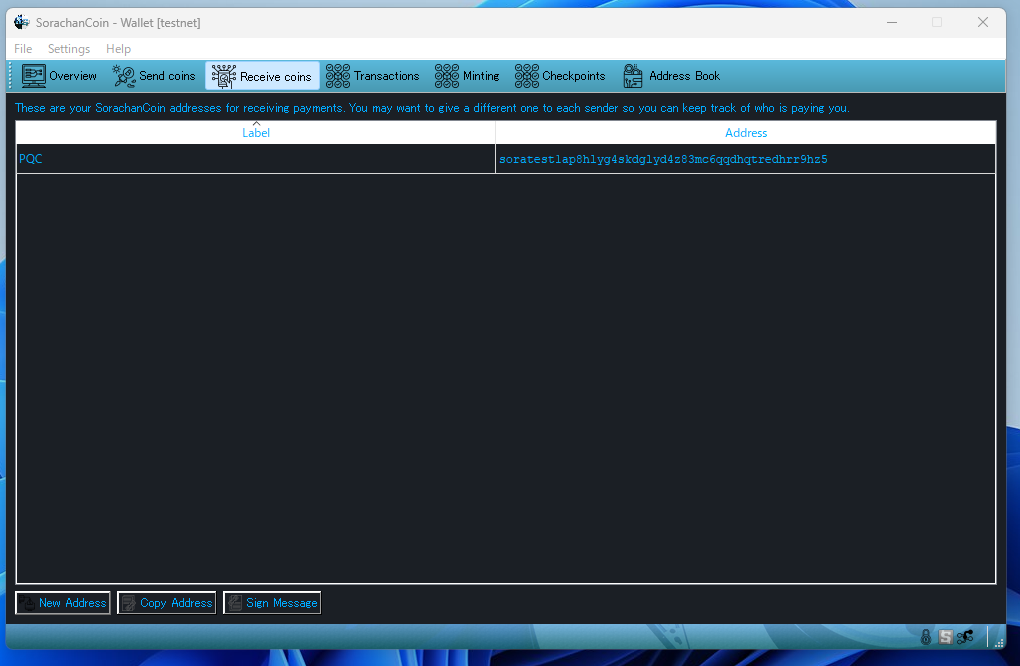The width and height of the screenshot is (1020, 666).
Task: Open the Address Book
Action: click(671, 76)
